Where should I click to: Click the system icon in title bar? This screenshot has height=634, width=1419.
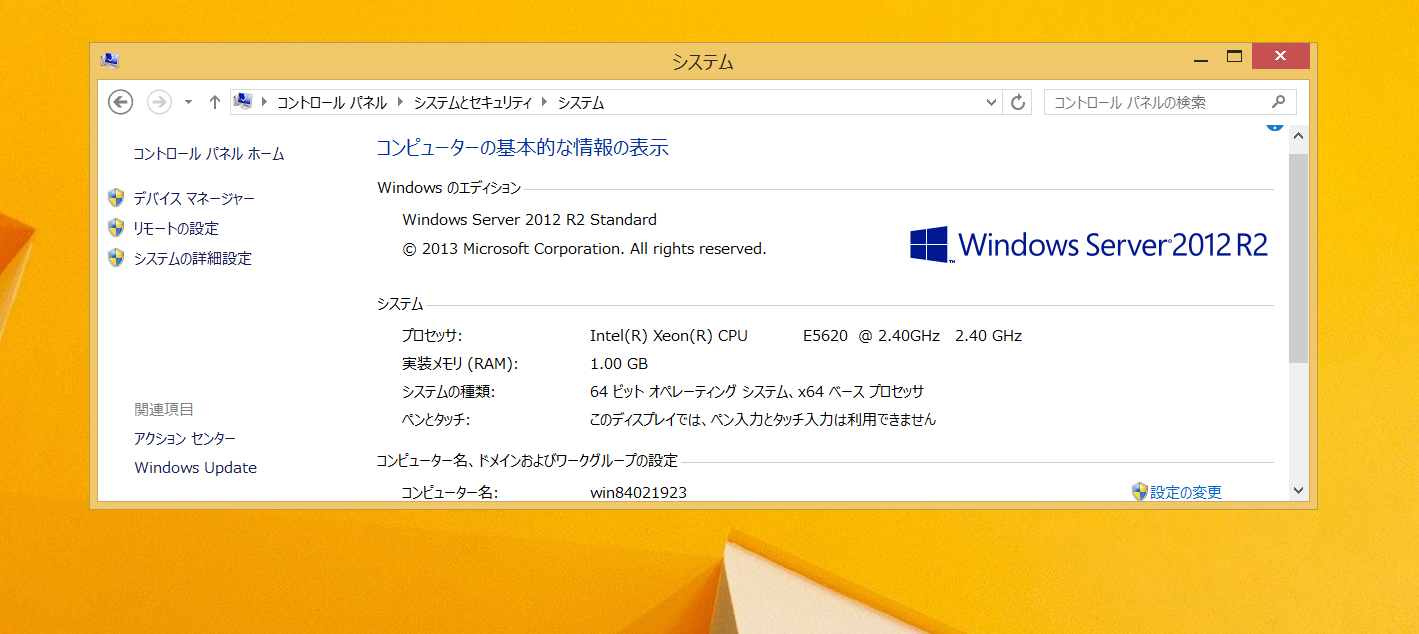110,60
